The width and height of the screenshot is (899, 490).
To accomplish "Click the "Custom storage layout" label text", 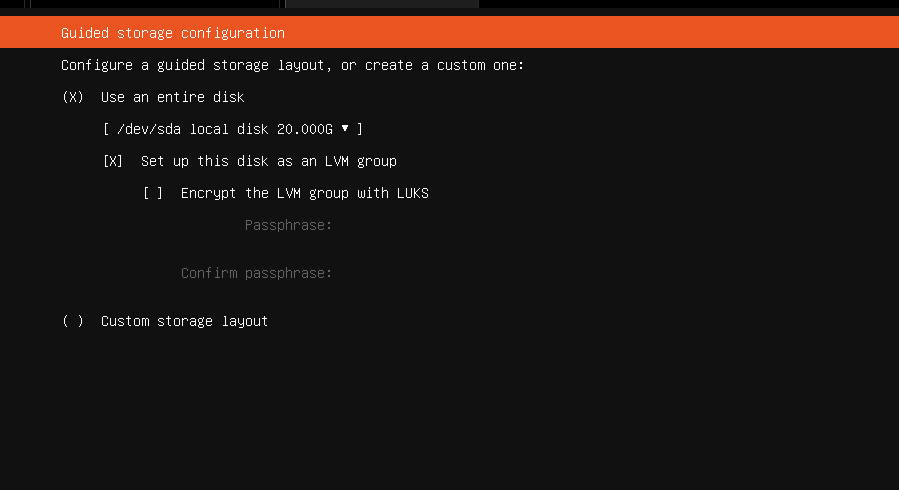I will (x=184, y=321).
